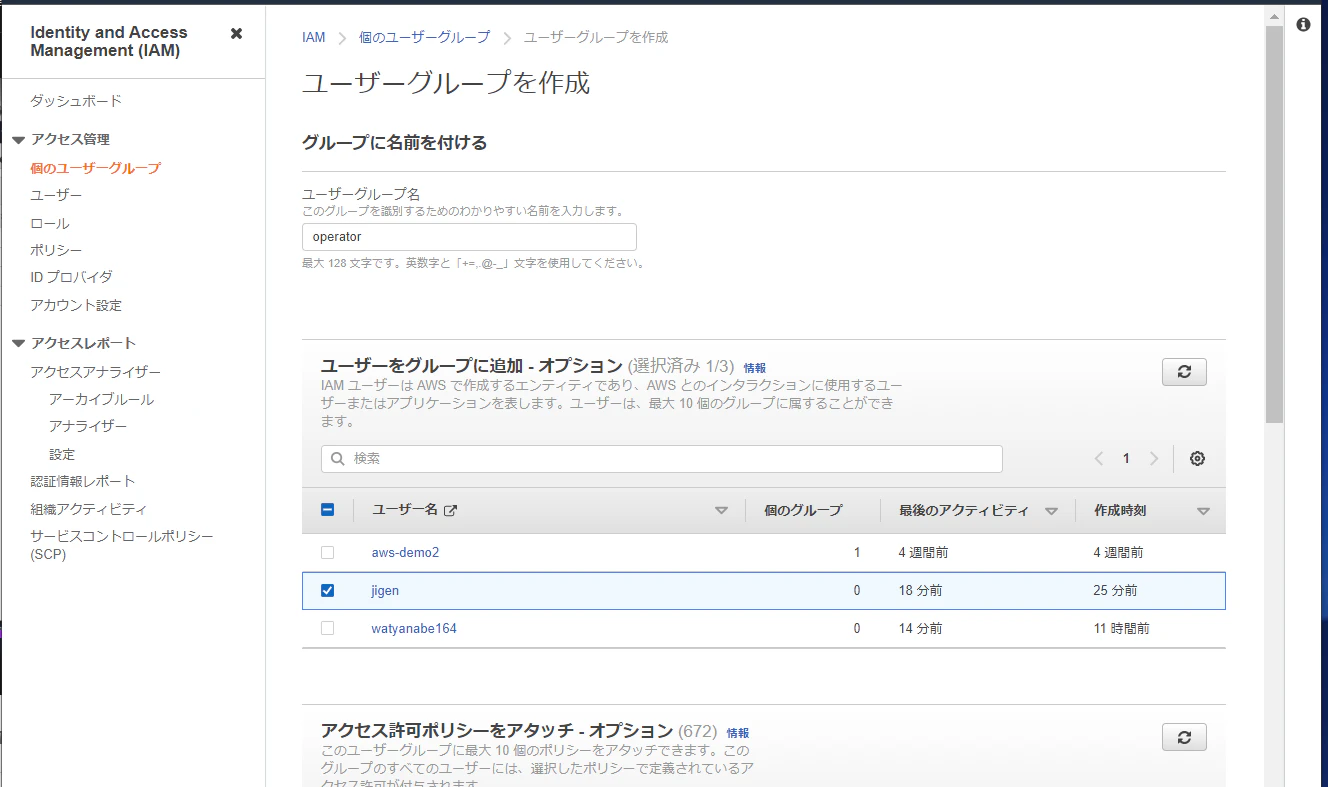The image size is (1328, 787).
Task: Click the 個のグループ column header
Action: click(x=803, y=510)
